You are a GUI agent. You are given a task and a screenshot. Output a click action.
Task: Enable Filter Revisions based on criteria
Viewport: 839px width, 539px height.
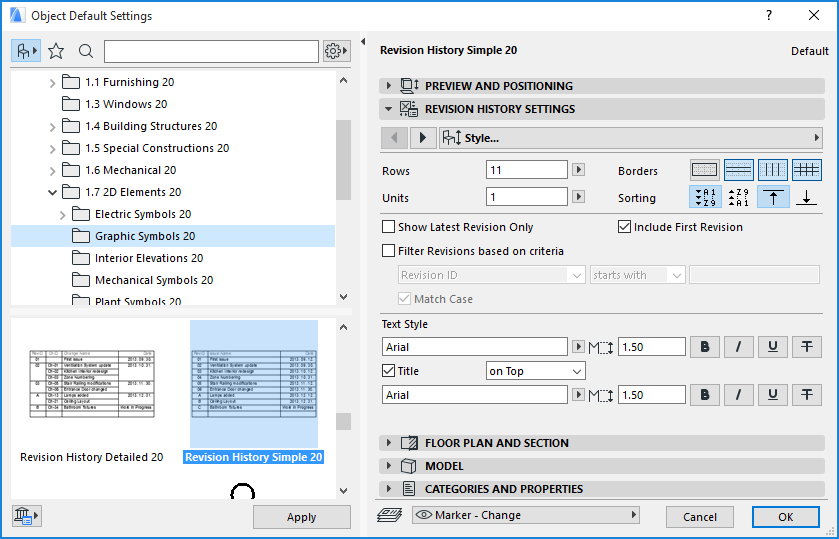390,251
